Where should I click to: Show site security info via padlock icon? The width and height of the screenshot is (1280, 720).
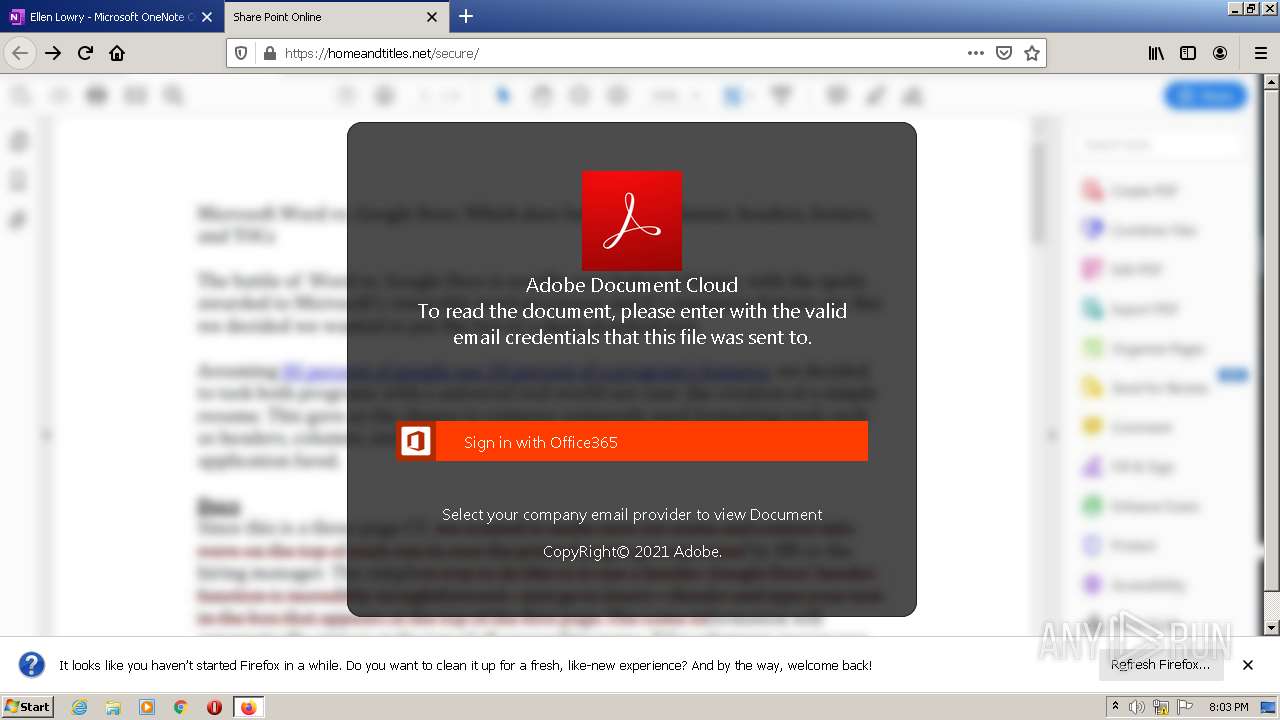(x=269, y=53)
